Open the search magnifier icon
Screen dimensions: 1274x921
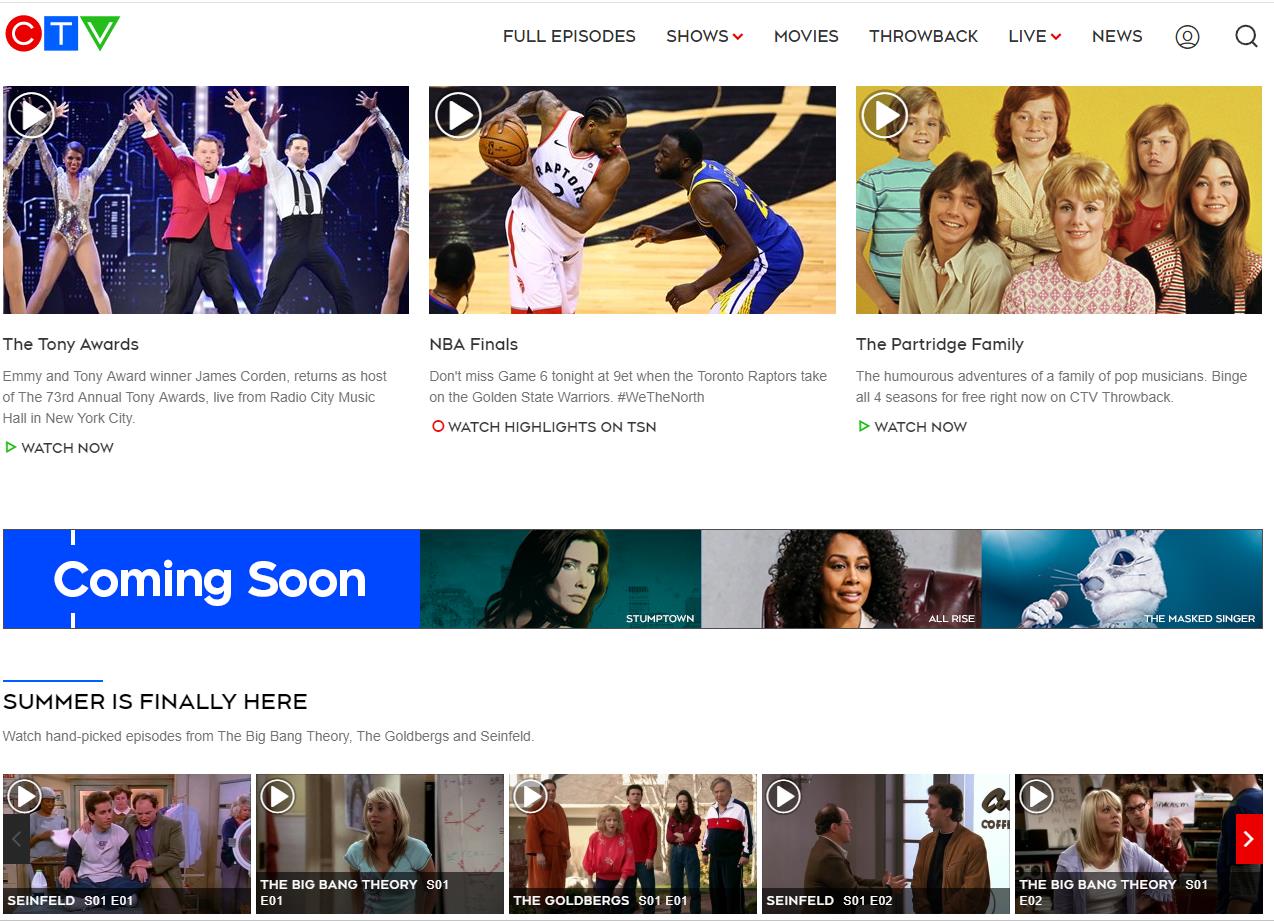(x=1246, y=37)
